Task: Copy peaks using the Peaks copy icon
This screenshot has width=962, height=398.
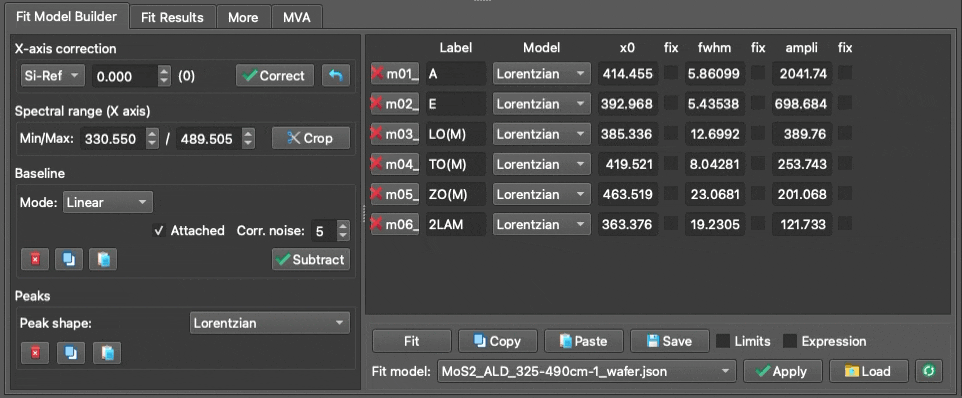Action: coord(71,353)
